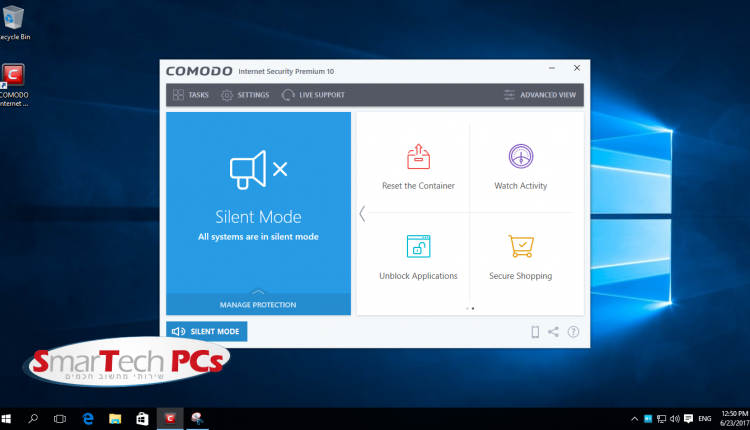Show hidden system tray icons
Image resolution: width=750 pixels, height=430 pixels.
634,419
